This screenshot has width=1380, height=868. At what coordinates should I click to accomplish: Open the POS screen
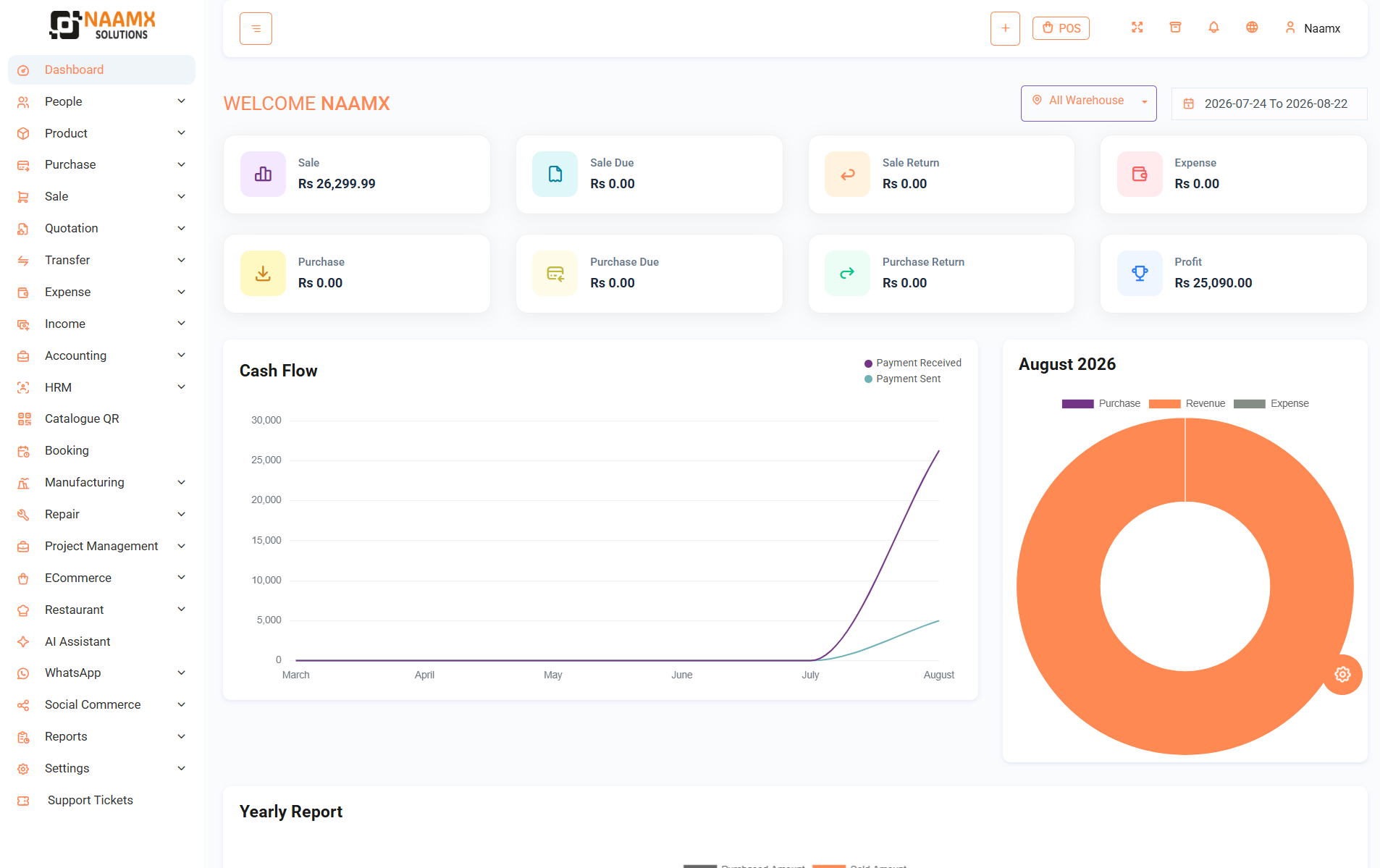tap(1061, 28)
